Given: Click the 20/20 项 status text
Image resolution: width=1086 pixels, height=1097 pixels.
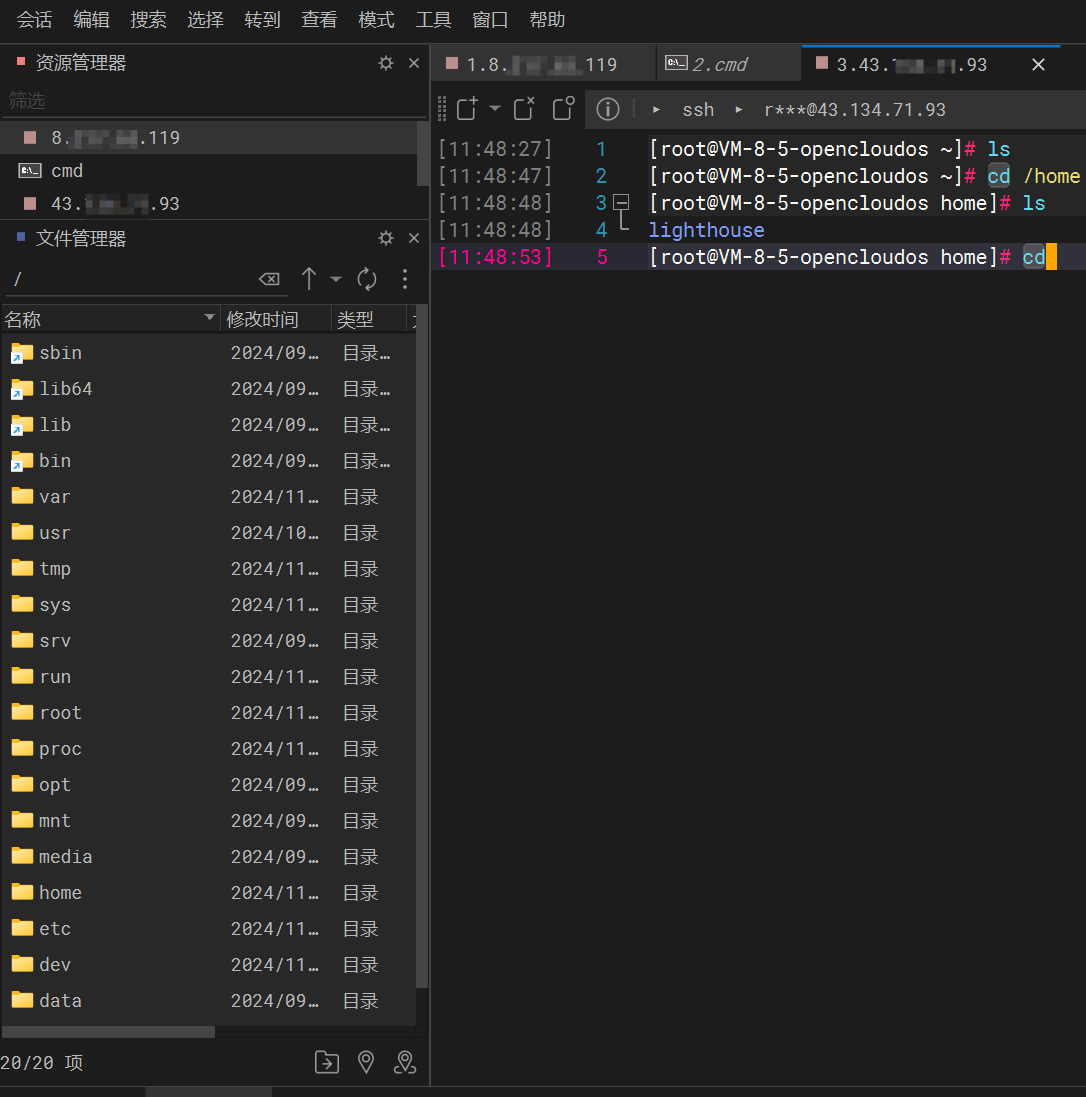Looking at the screenshot, I should (41, 1063).
